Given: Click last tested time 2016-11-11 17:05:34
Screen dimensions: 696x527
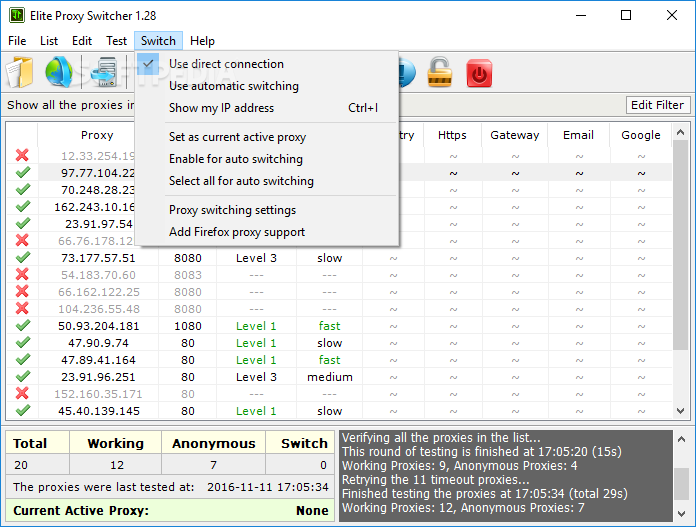Looking at the screenshot, I should [x=268, y=487].
